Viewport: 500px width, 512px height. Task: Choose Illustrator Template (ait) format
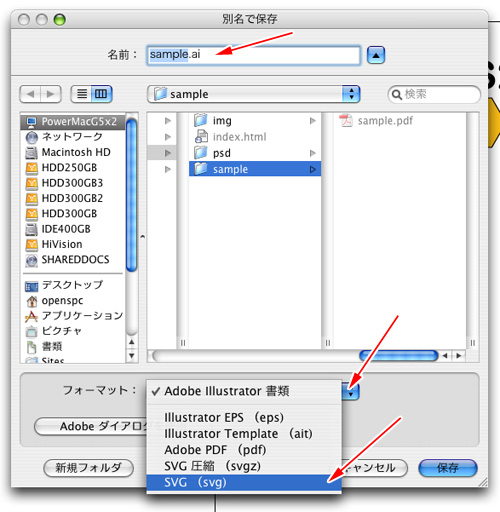(x=244, y=434)
